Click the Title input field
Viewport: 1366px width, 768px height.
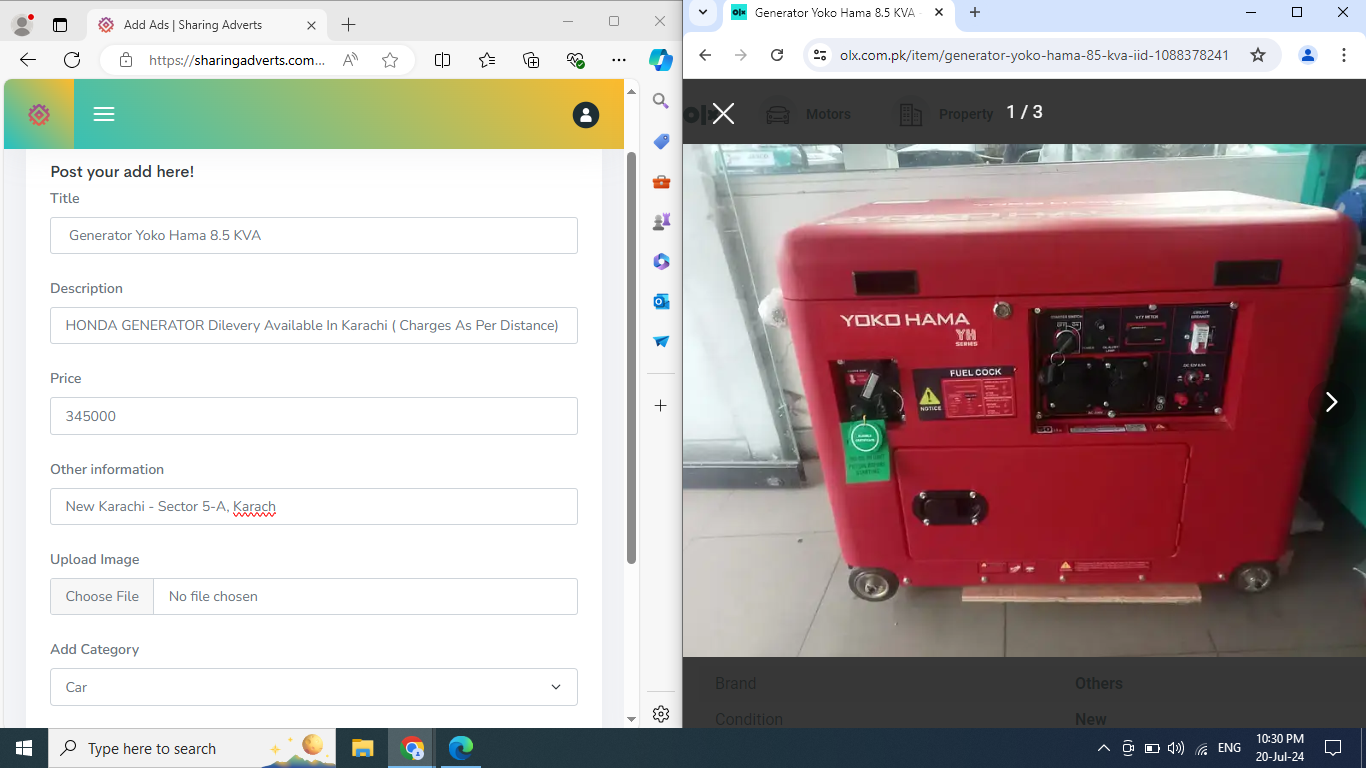[x=314, y=235]
